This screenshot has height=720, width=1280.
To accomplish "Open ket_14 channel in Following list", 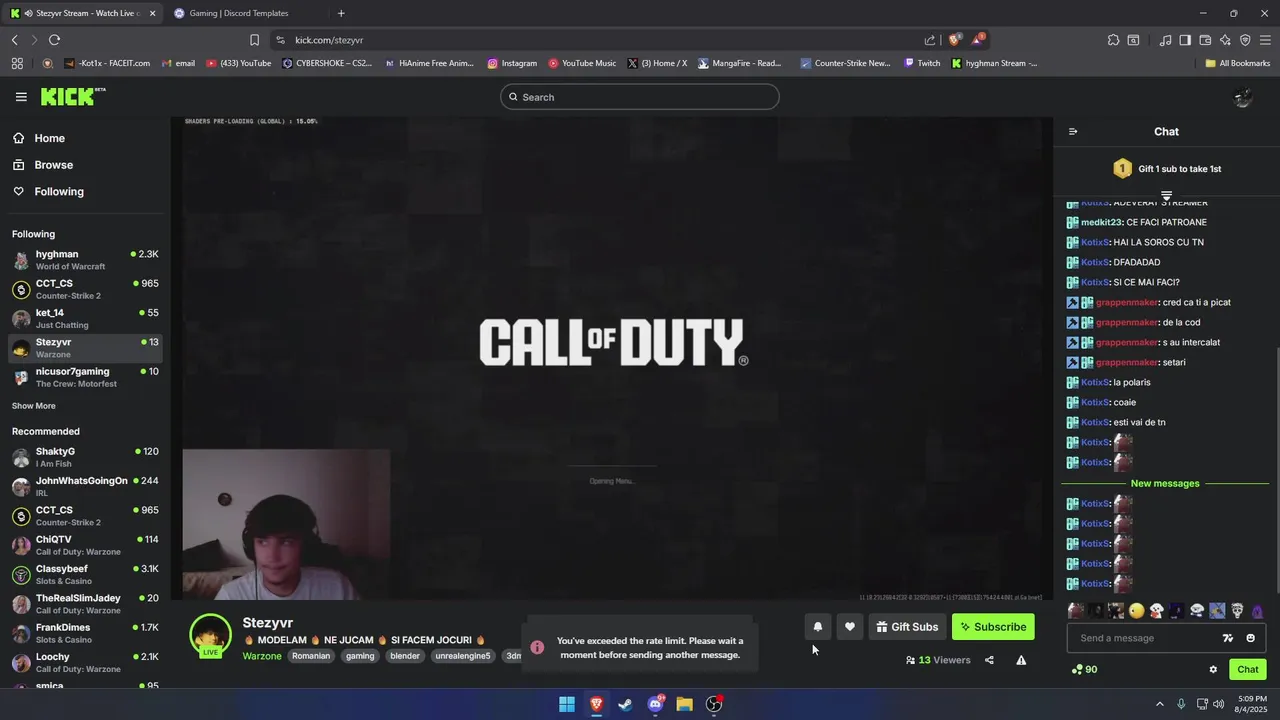I will click(85, 319).
